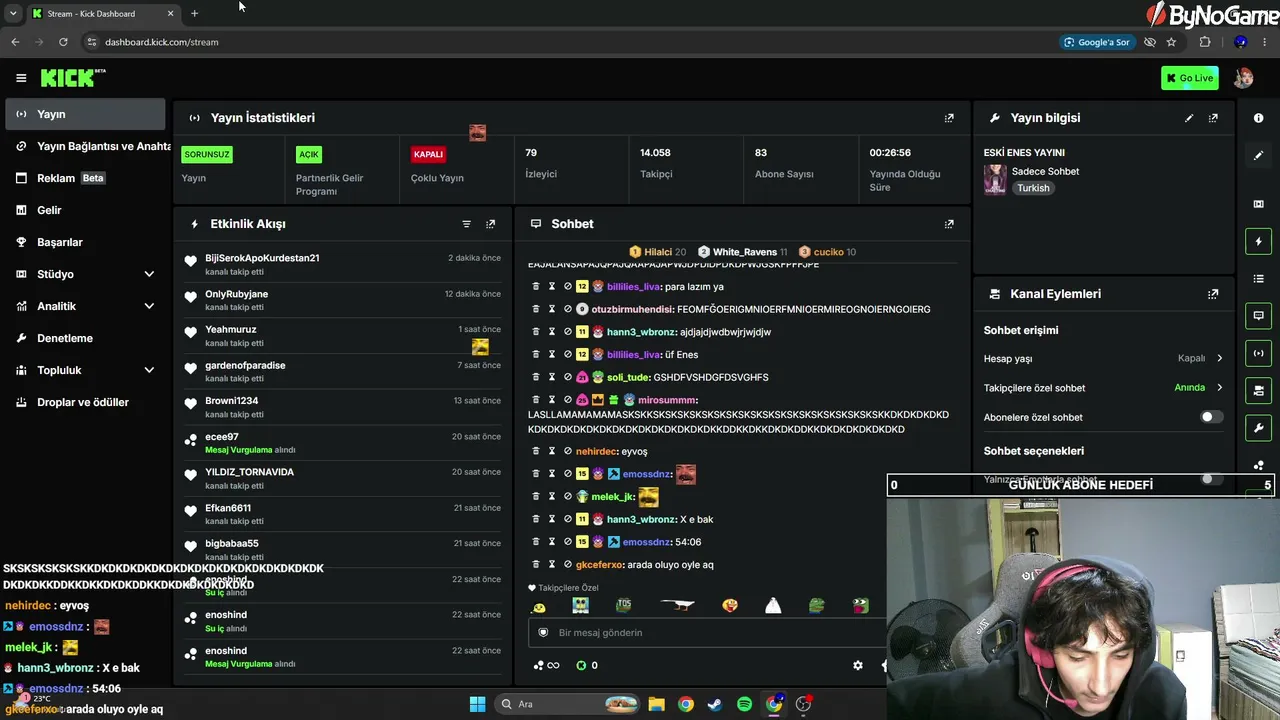This screenshot has width=1280, height=720.
Task: Open Denetleme in the sidebar
Action: click(x=85, y=338)
